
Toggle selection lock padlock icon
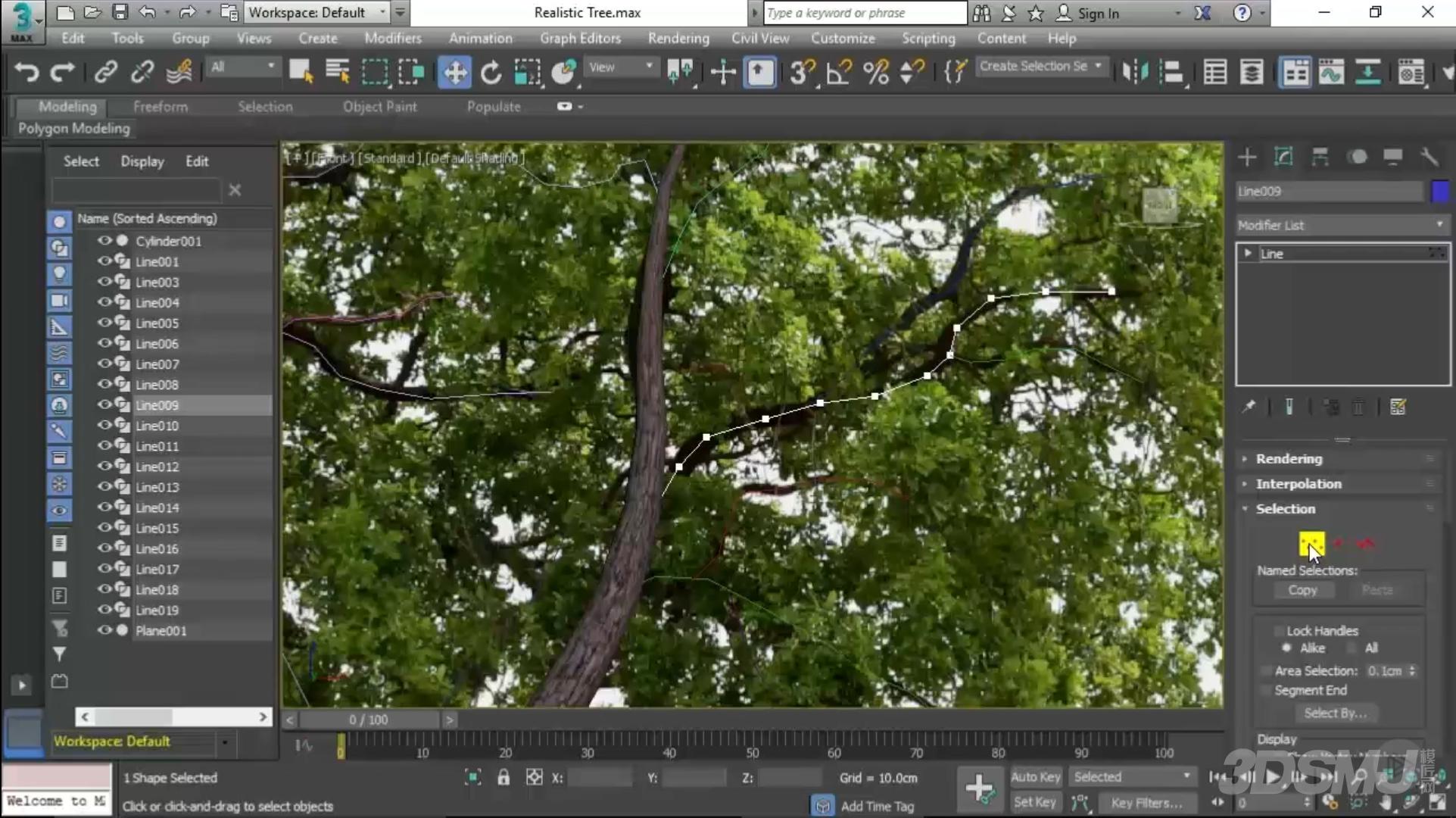pos(504,777)
